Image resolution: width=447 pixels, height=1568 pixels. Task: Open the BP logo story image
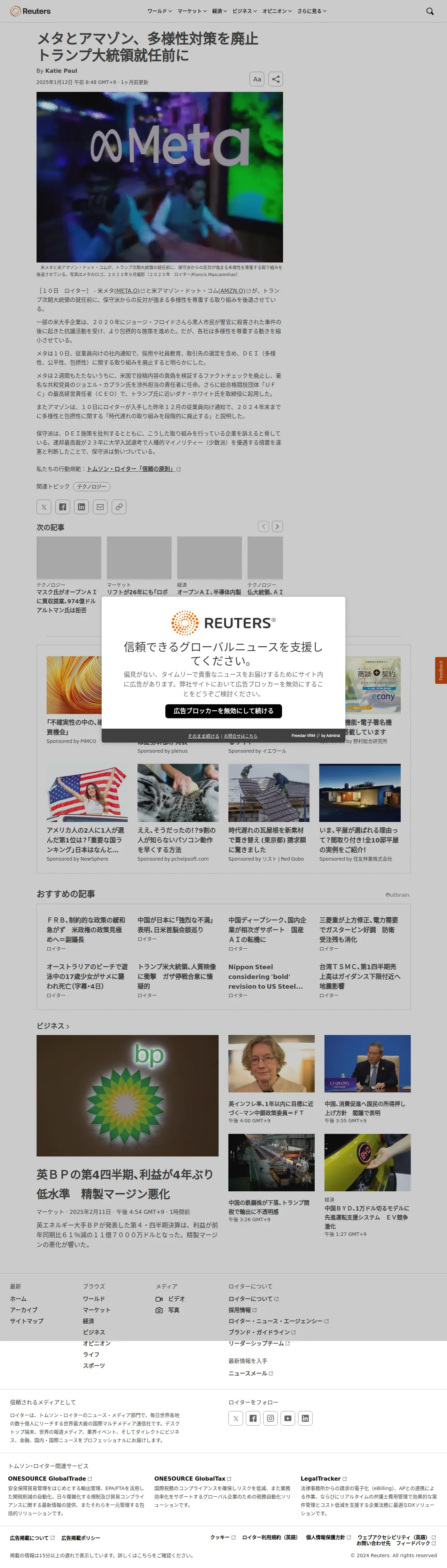click(127, 1096)
